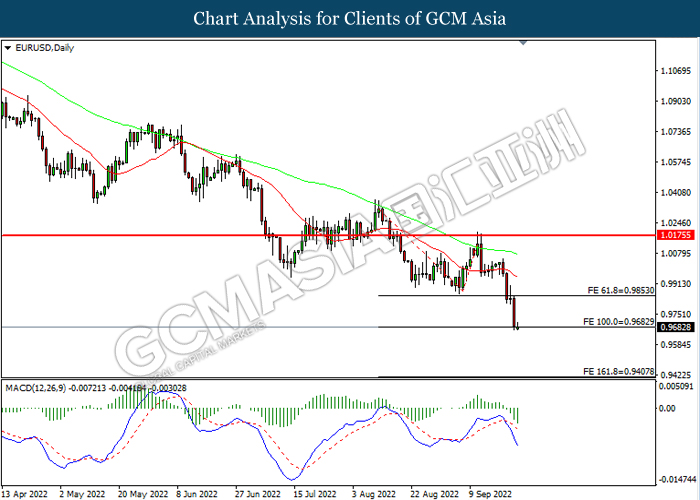This screenshot has width=700, height=500.
Task: Click the 1.05745 price axis value
Action: [x=675, y=162]
